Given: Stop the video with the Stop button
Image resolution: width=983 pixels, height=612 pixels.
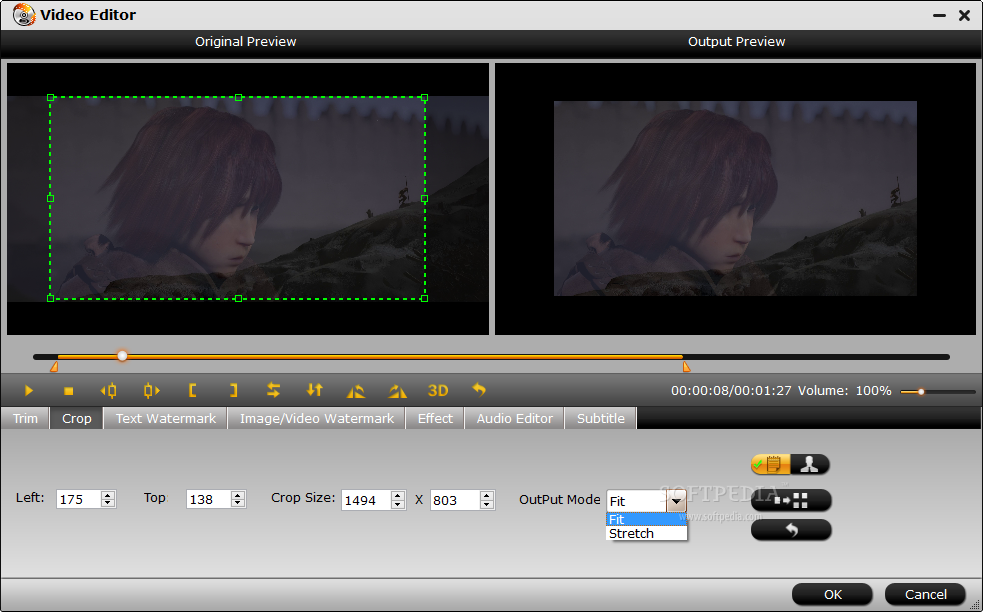Looking at the screenshot, I should coord(69,391).
